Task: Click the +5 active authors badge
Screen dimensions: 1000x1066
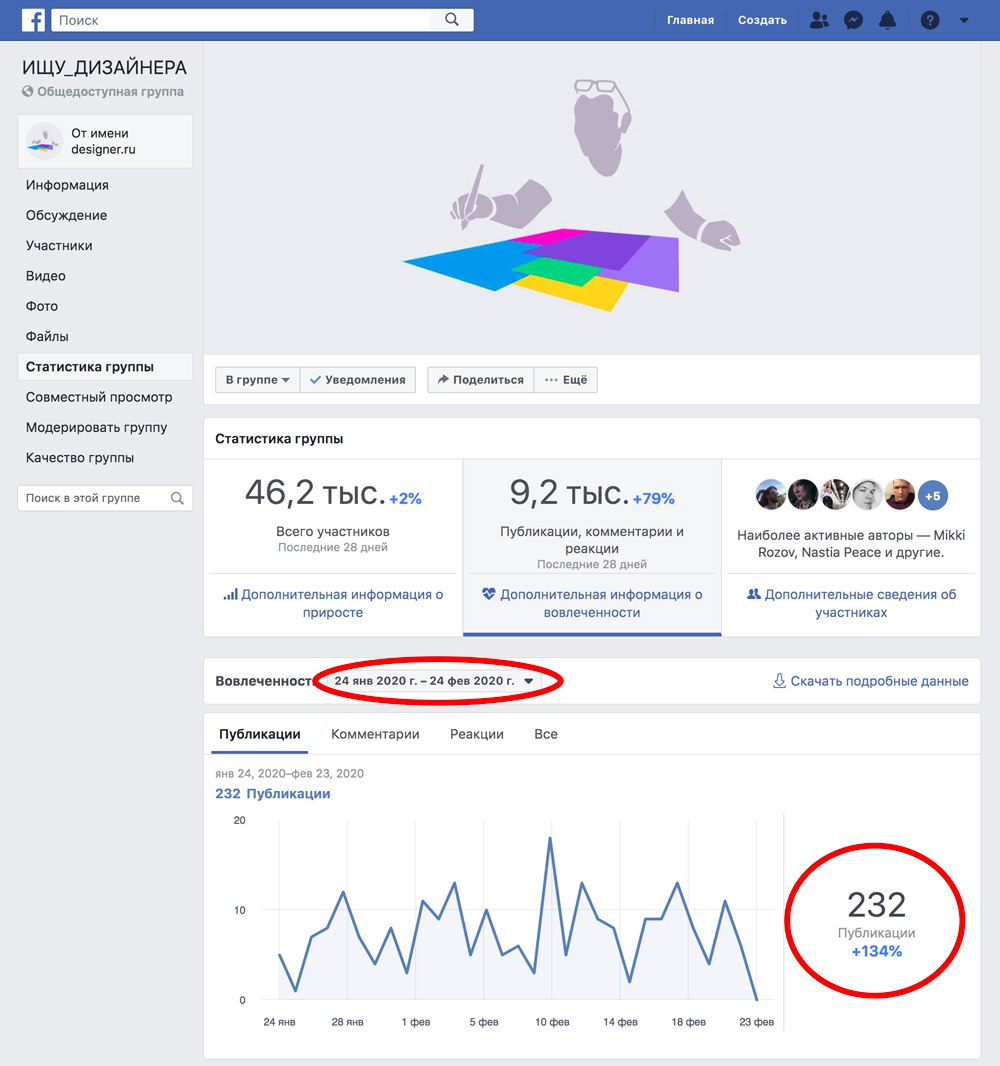Action: pyautogui.click(x=933, y=496)
